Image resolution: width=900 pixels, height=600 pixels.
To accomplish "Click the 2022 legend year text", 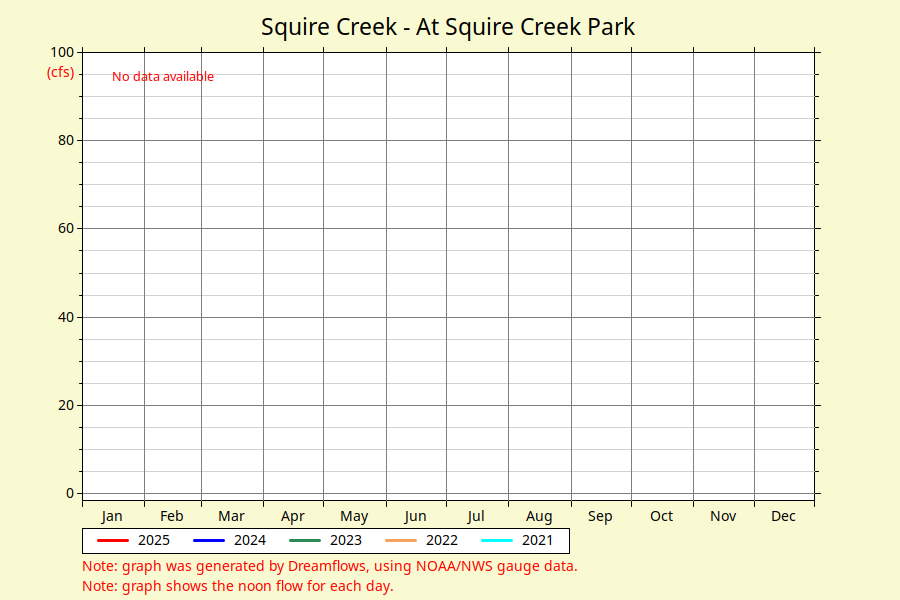I will 441,540.
